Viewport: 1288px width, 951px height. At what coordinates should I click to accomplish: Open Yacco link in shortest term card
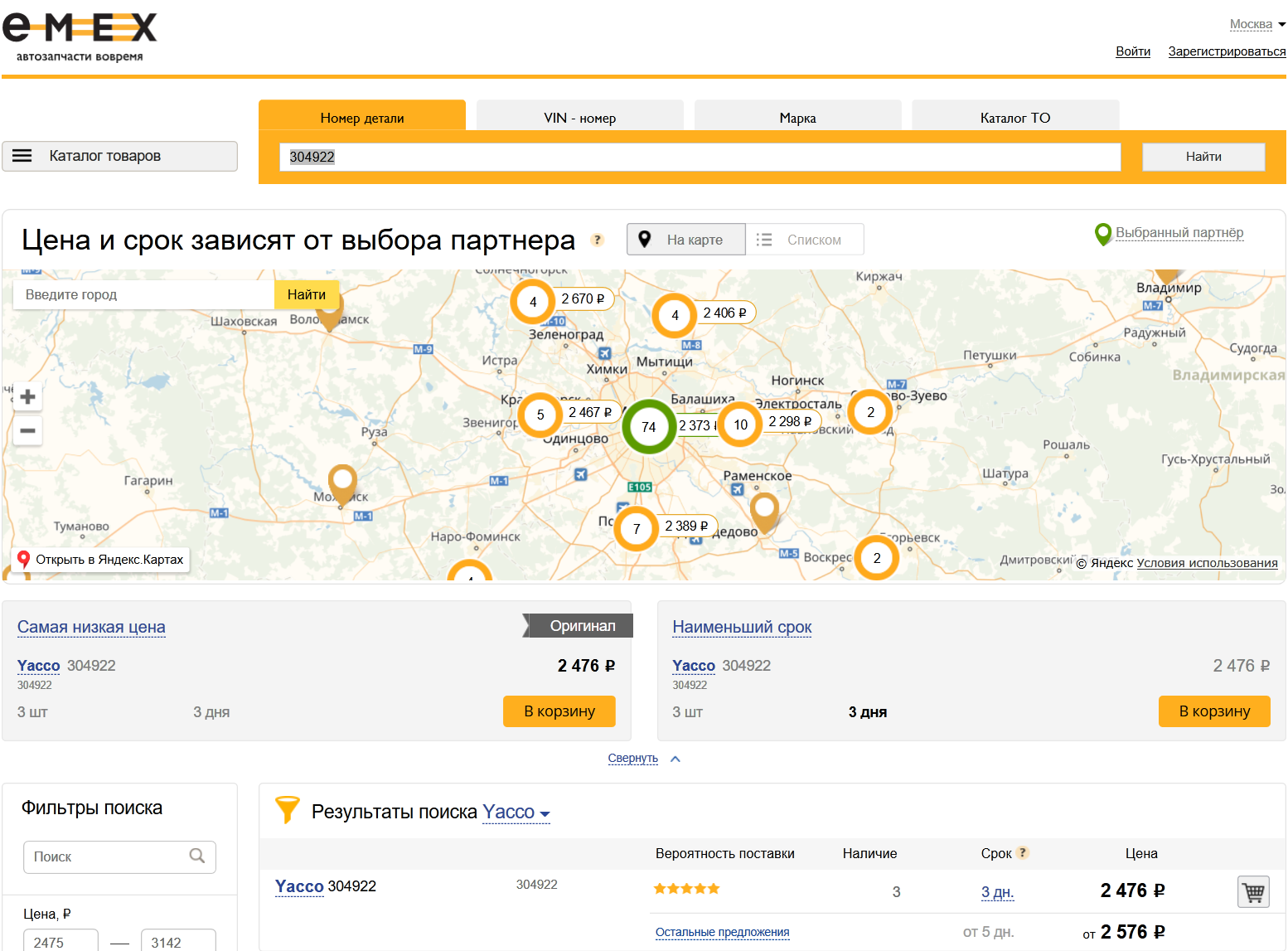[x=694, y=666]
